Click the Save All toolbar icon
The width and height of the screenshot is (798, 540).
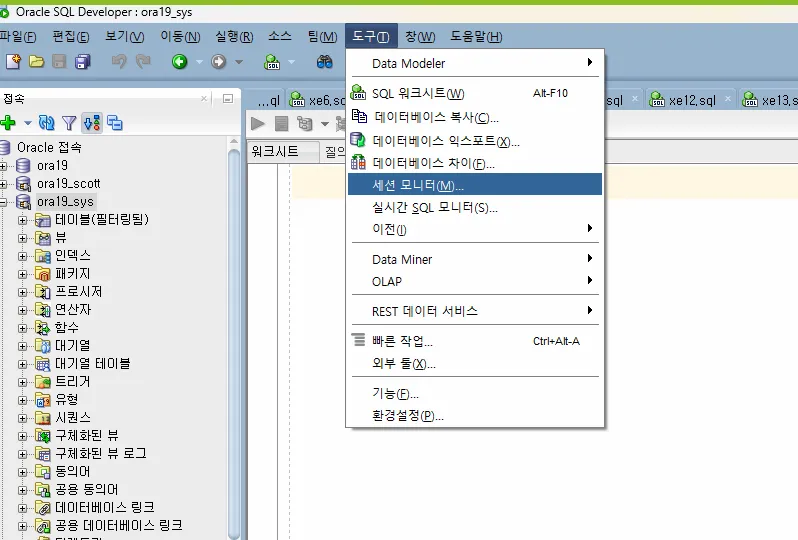[x=82, y=62]
